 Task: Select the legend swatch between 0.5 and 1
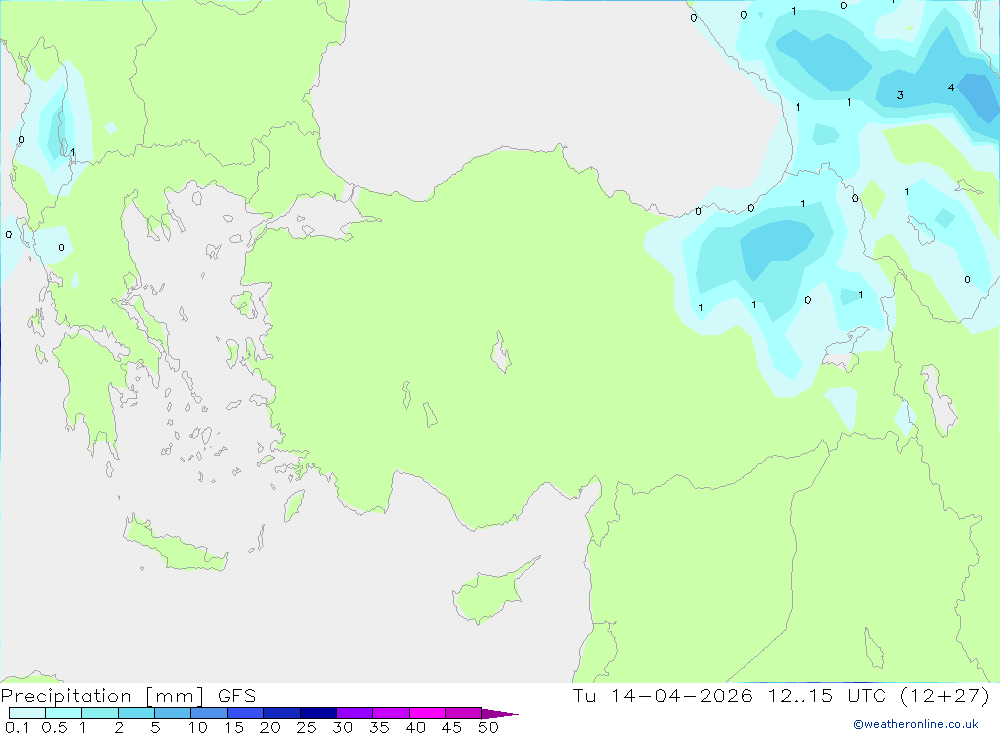[64, 713]
